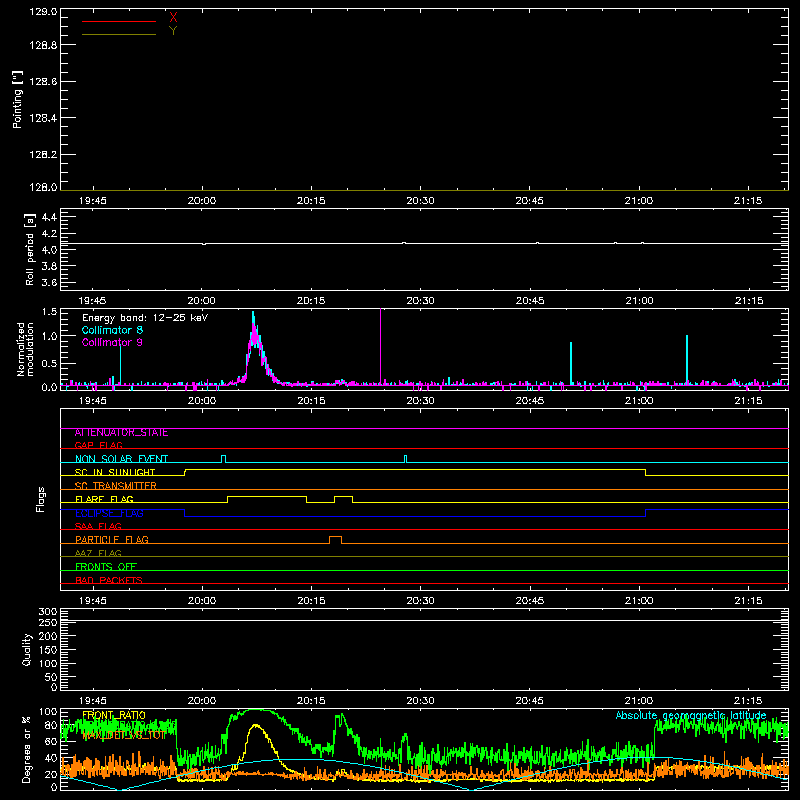Click the second NON_SOLAR_EVENT pulse near 20:28
The width and height of the screenshot is (800, 800).
coord(406,459)
